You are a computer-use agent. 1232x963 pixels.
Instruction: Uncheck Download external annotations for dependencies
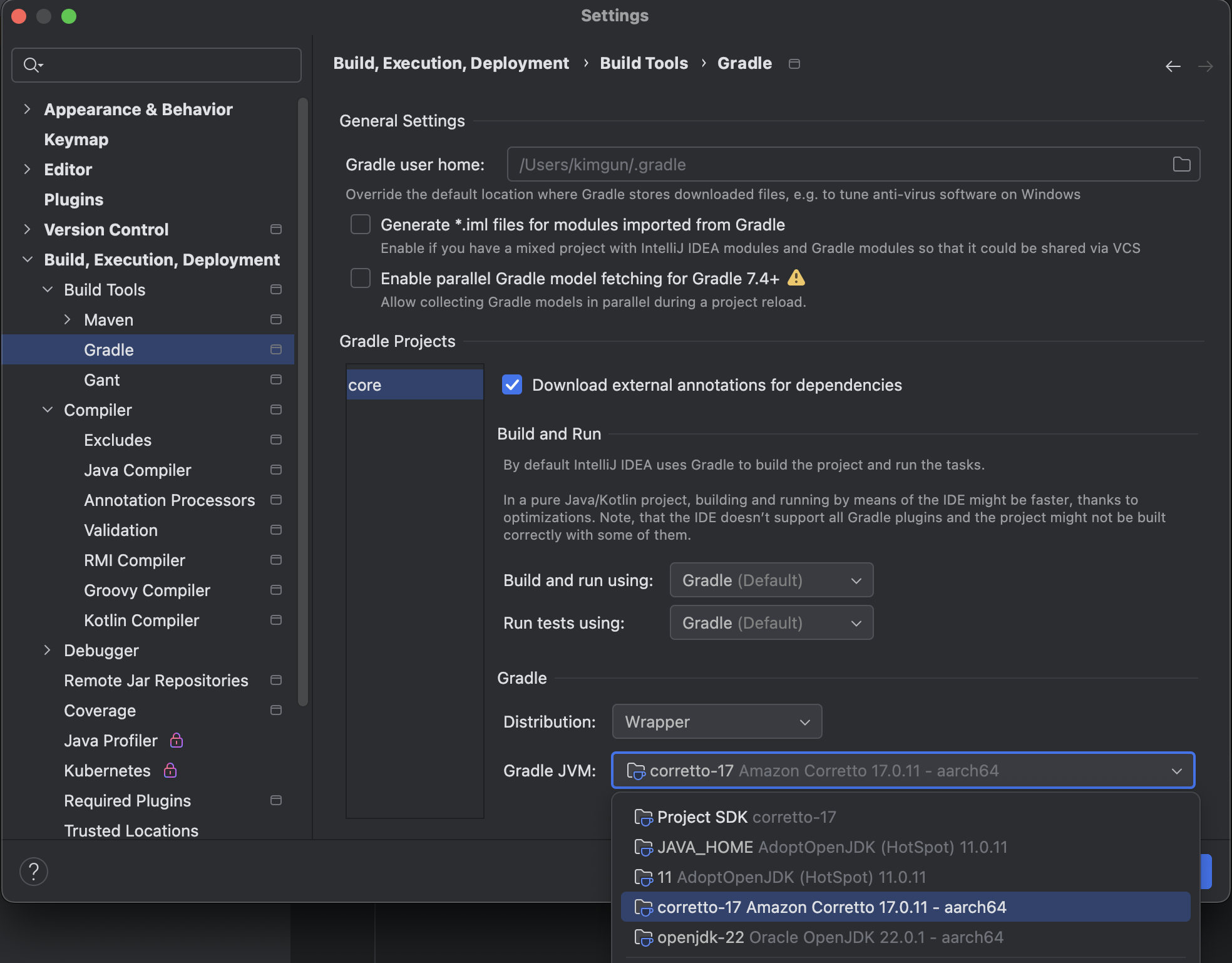(511, 384)
